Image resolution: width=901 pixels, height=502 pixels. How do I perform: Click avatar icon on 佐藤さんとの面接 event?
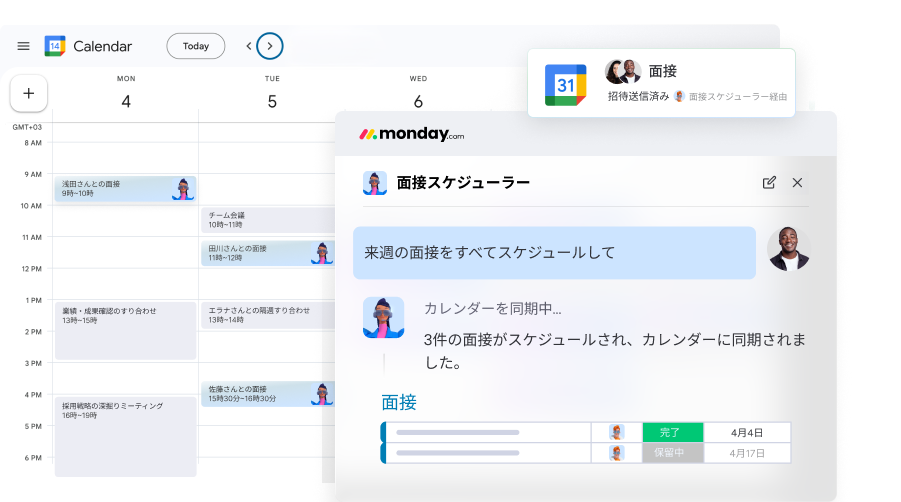click(322, 394)
